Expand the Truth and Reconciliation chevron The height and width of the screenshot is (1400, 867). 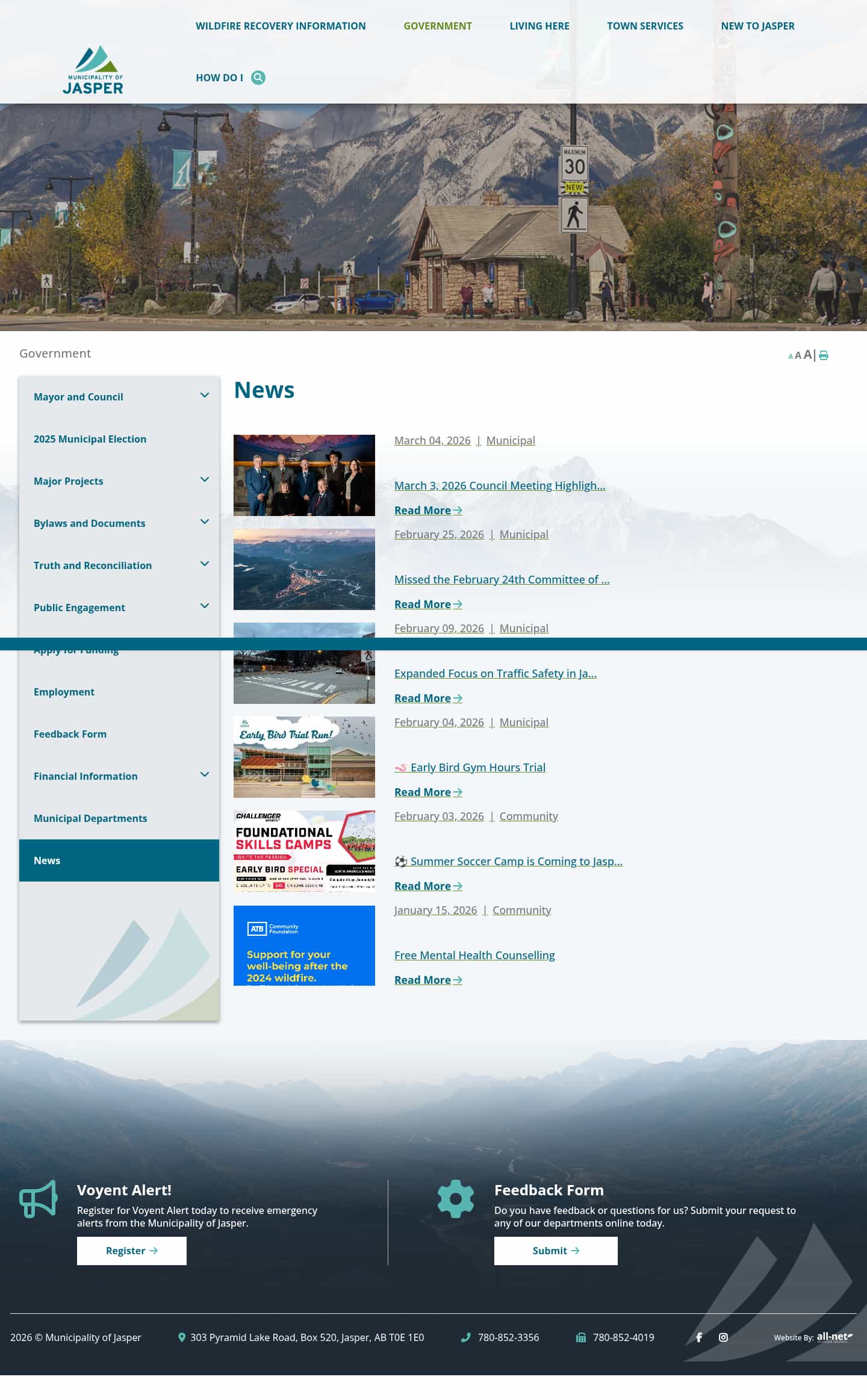pyautogui.click(x=205, y=564)
